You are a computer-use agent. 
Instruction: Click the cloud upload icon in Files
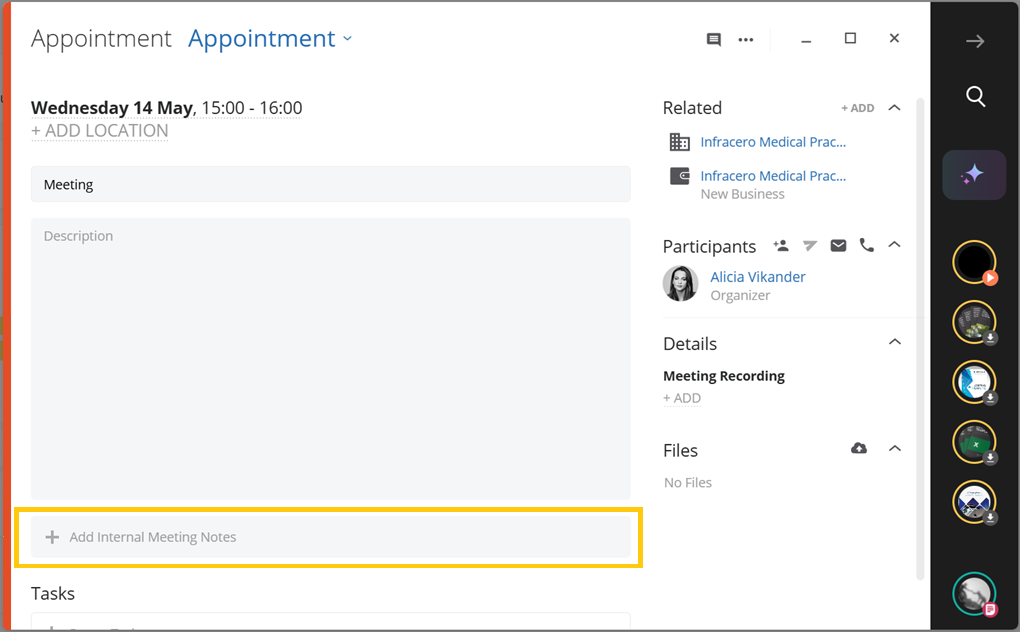coord(859,448)
